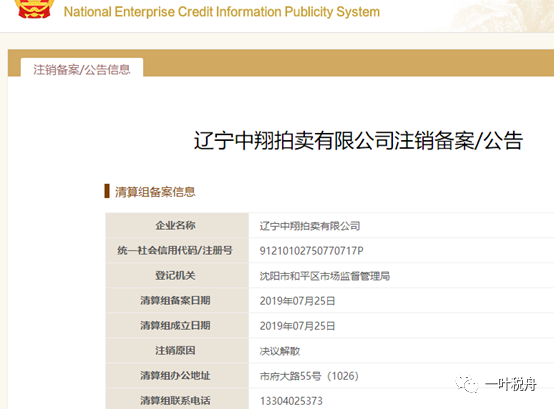Select the phone number 13304025373

tap(291, 401)
